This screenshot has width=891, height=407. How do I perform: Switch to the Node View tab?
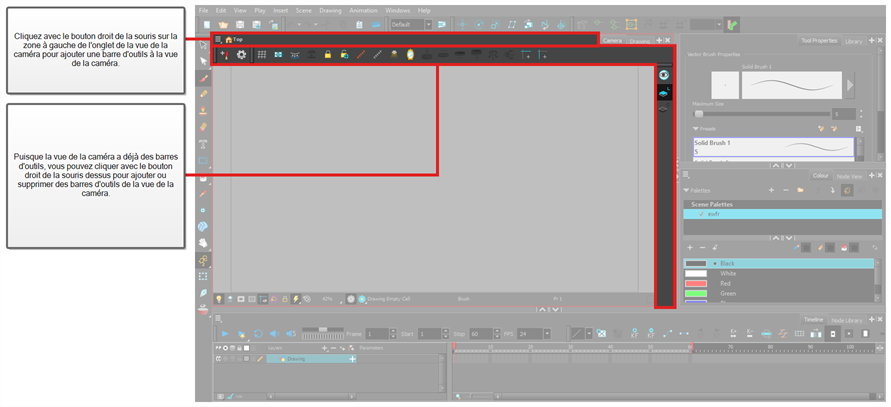coord(850,176)
